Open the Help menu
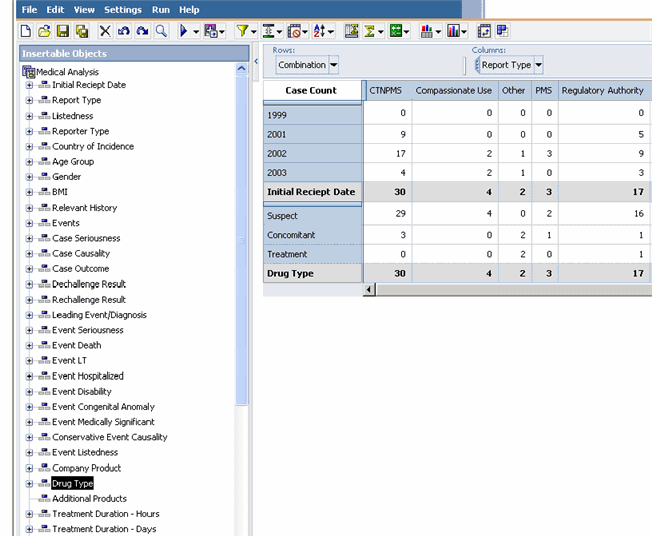Image resolution: width=652 pixels, height=536 pixels. [189, 10]
